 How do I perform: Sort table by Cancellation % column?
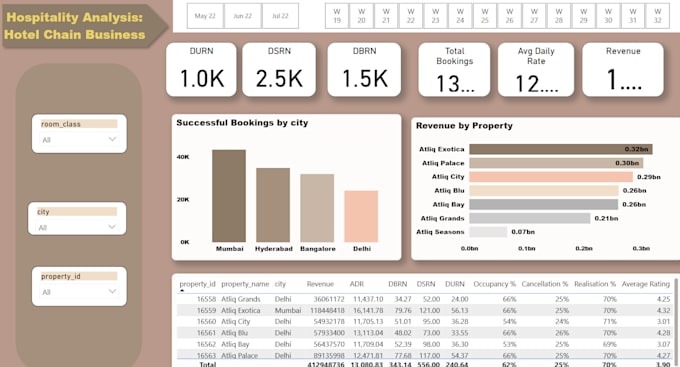point(545,284)
